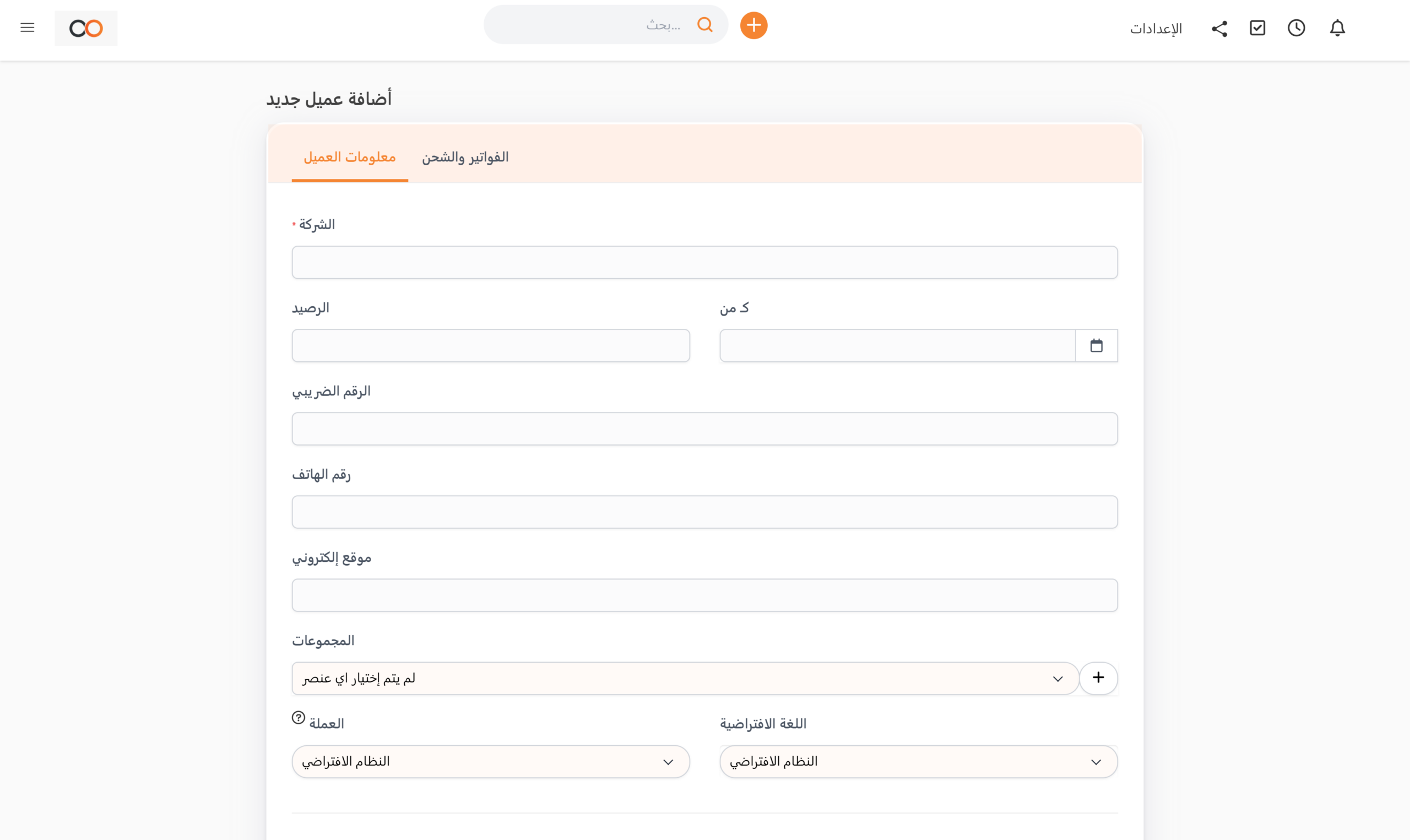Click the CO logo

86,28
